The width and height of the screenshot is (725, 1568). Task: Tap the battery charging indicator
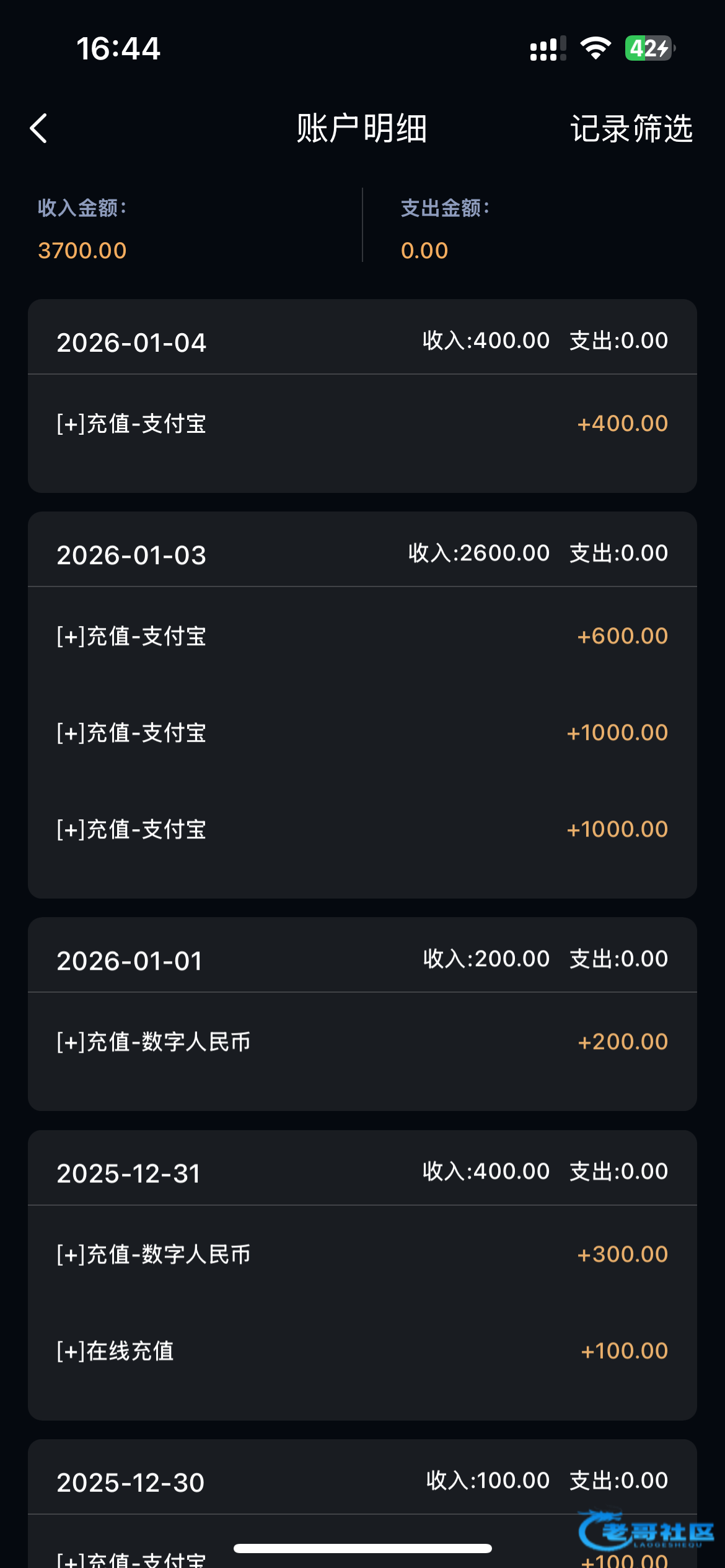point(649,48)
